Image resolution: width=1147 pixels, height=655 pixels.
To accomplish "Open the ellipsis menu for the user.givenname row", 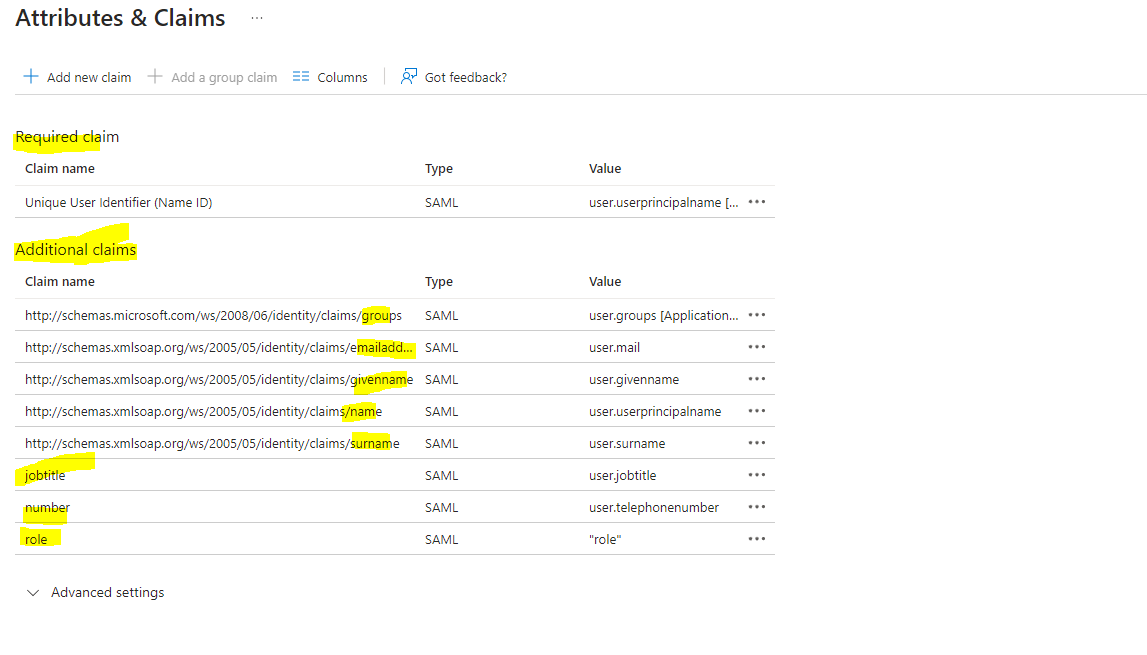I will point(757,379).
